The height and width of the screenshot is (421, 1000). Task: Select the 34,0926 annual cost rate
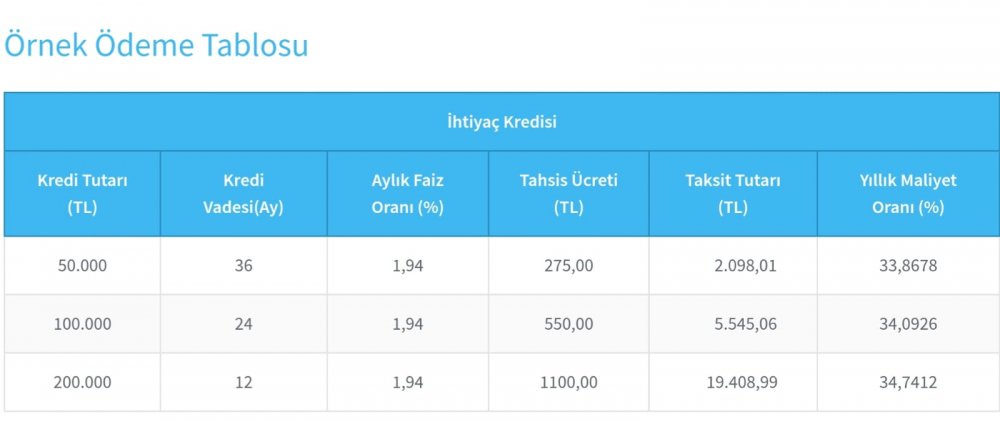[x=908, y=324]
